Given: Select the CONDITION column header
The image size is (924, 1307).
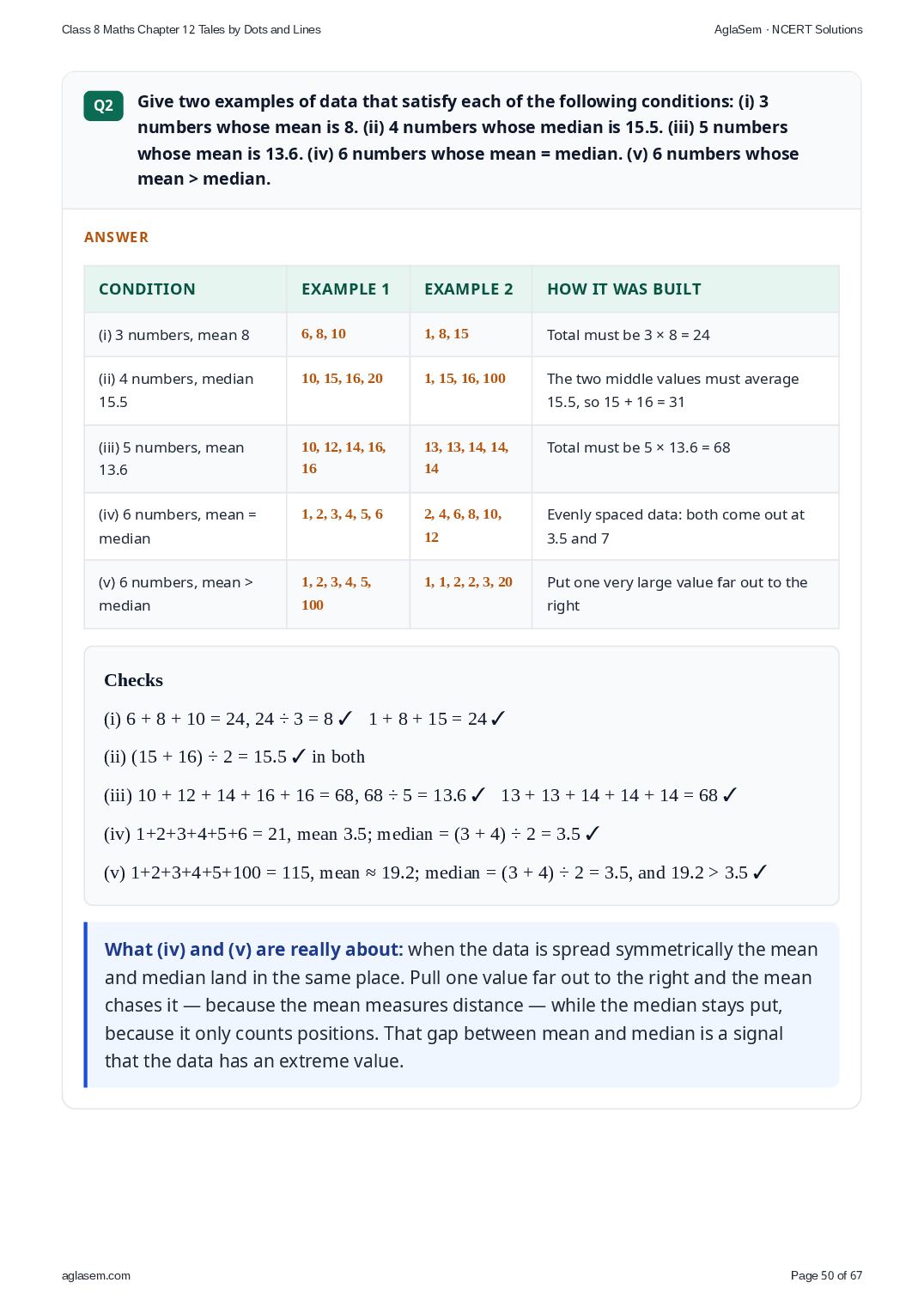Looking at the screenshot, I should [x=147, y=289].
